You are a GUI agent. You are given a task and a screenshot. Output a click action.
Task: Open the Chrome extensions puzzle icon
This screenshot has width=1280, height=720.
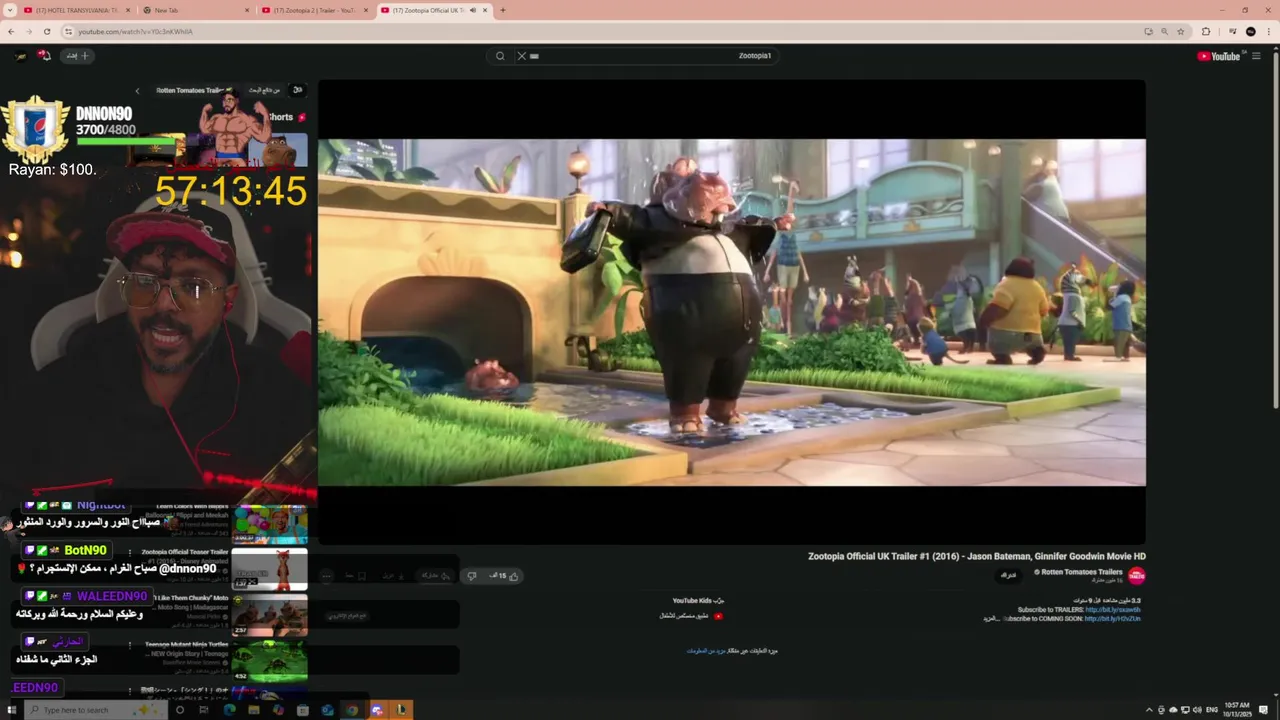pyautogui.click(x=1205, y=31)
